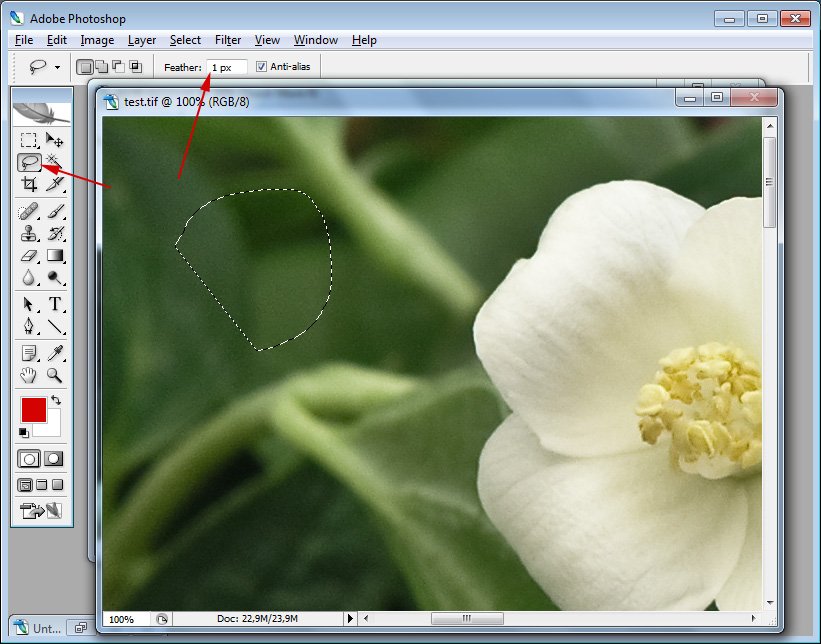Viewport: 821px width, 644px height.
Task: Select the Eraser tool
Action: (29, 256)
